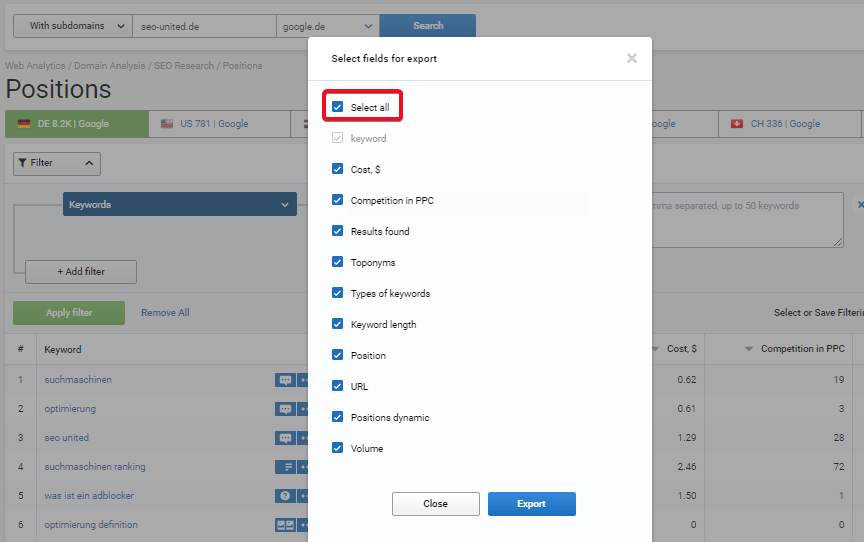Uncheck the Volume export field
864x542 pixels.
(x=337, y=448)
